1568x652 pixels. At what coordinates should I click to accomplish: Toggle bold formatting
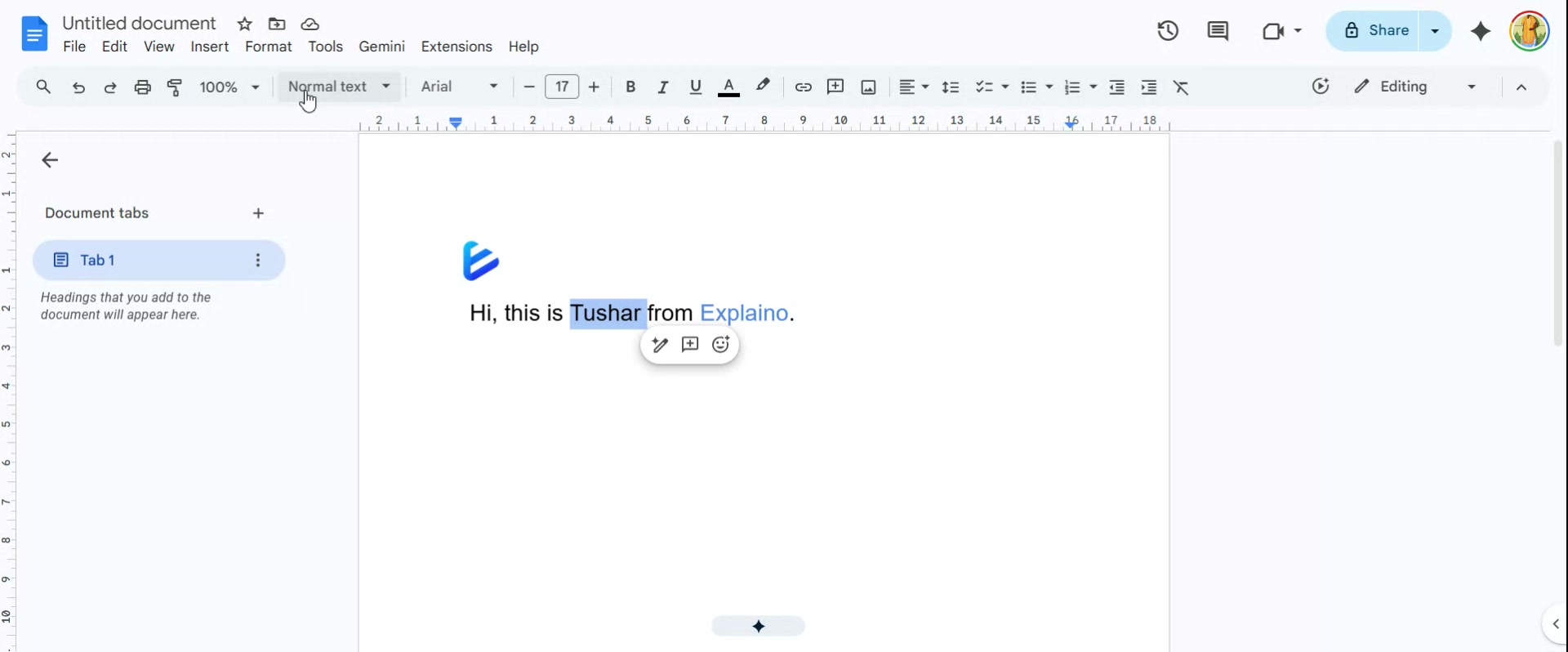pos(630,87)
